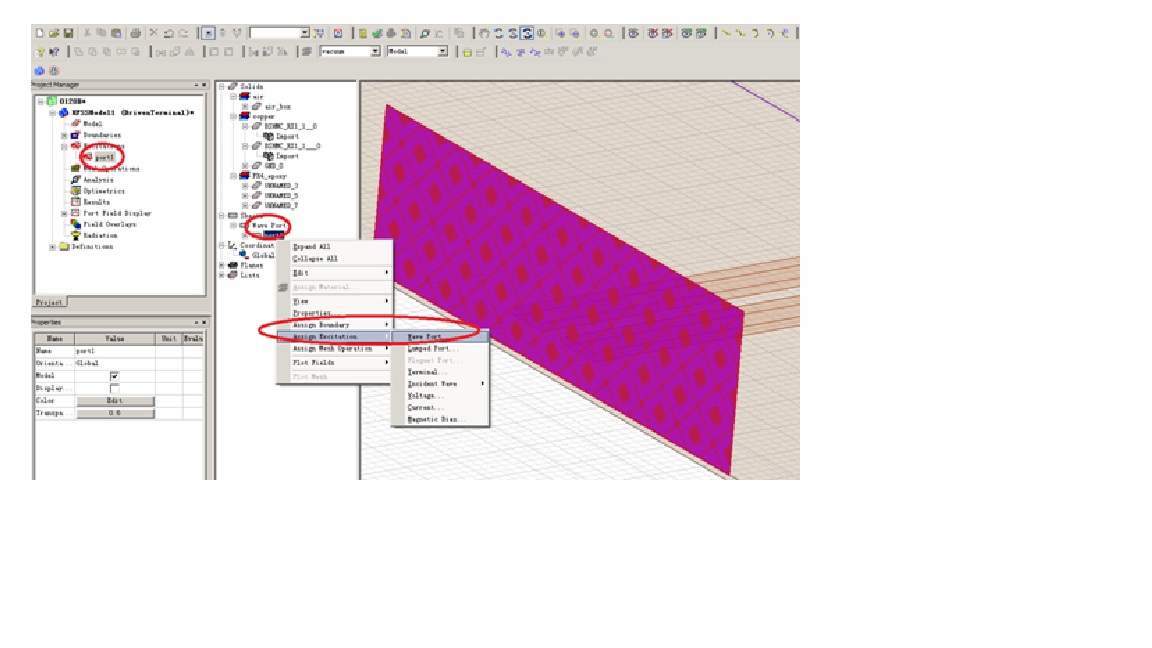Click the port1 Name value cell
1152x648 pixels.
115,350
